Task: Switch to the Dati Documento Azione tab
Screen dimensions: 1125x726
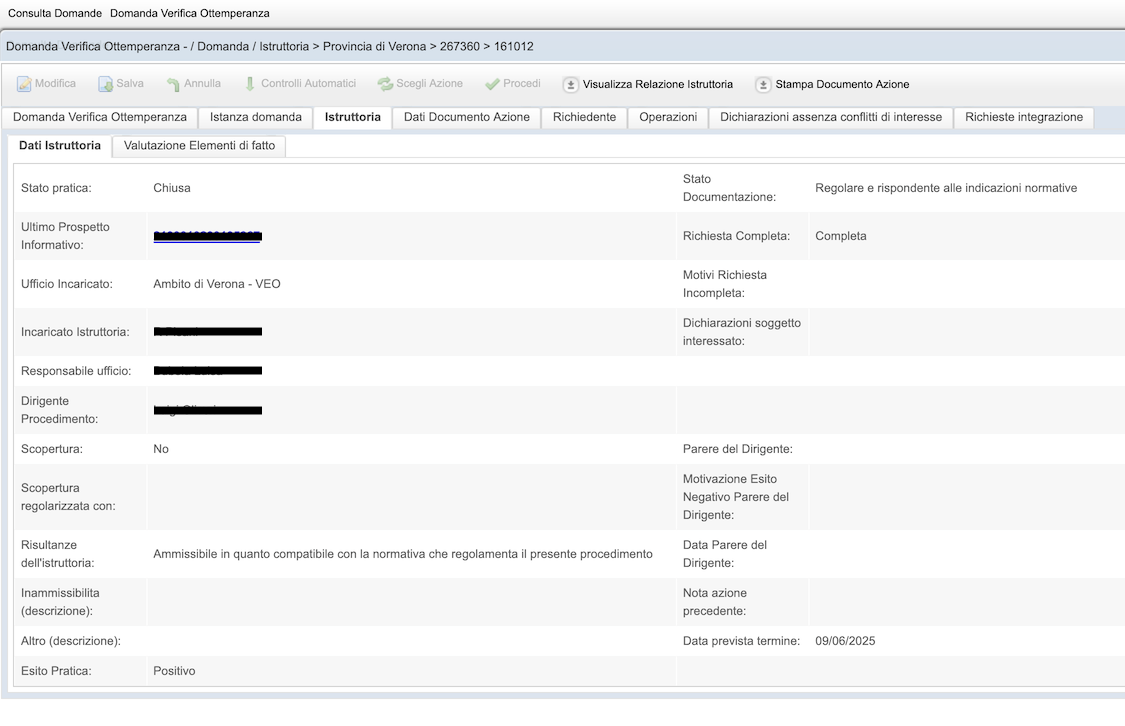Action: pyautogui.click(x=466, y=117)
